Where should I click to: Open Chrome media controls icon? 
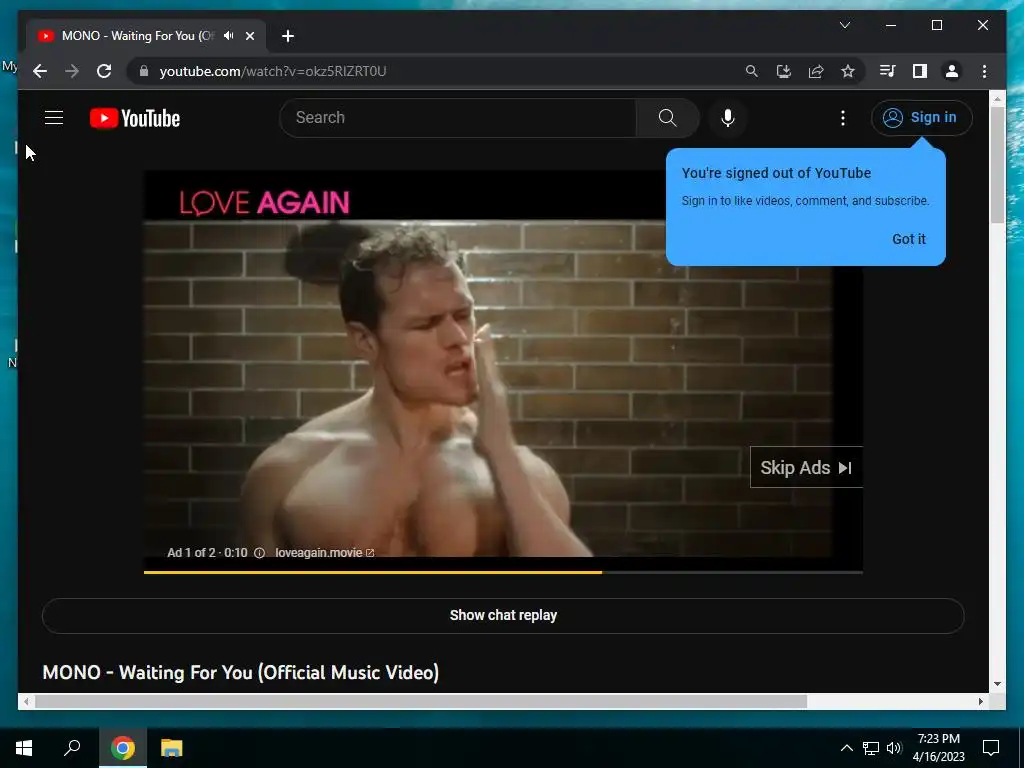tap(887, 71)
